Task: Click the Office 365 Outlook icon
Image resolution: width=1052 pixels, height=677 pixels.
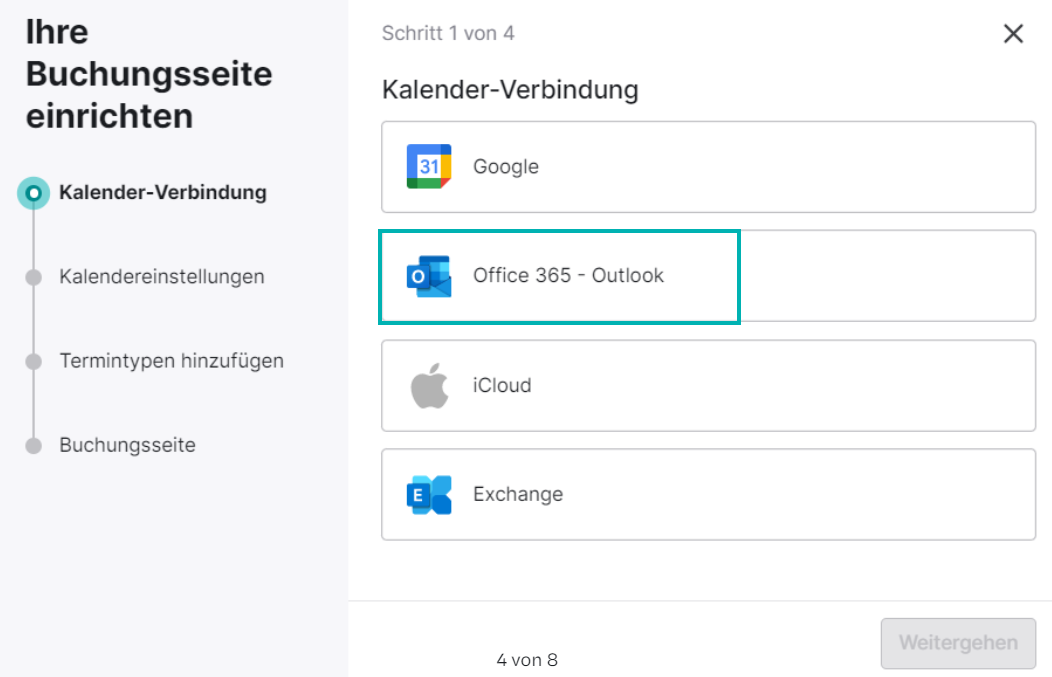Action: pyautogui.click(x=429, y=276)
